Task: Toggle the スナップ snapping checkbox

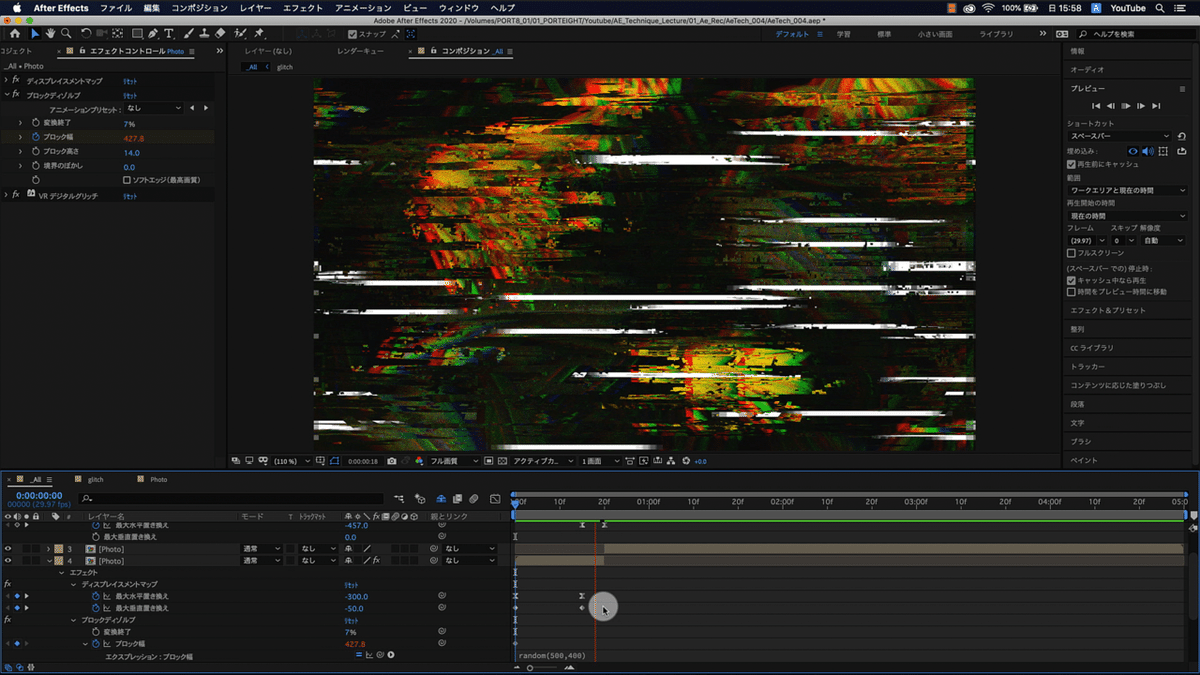Action: point(352,34)
